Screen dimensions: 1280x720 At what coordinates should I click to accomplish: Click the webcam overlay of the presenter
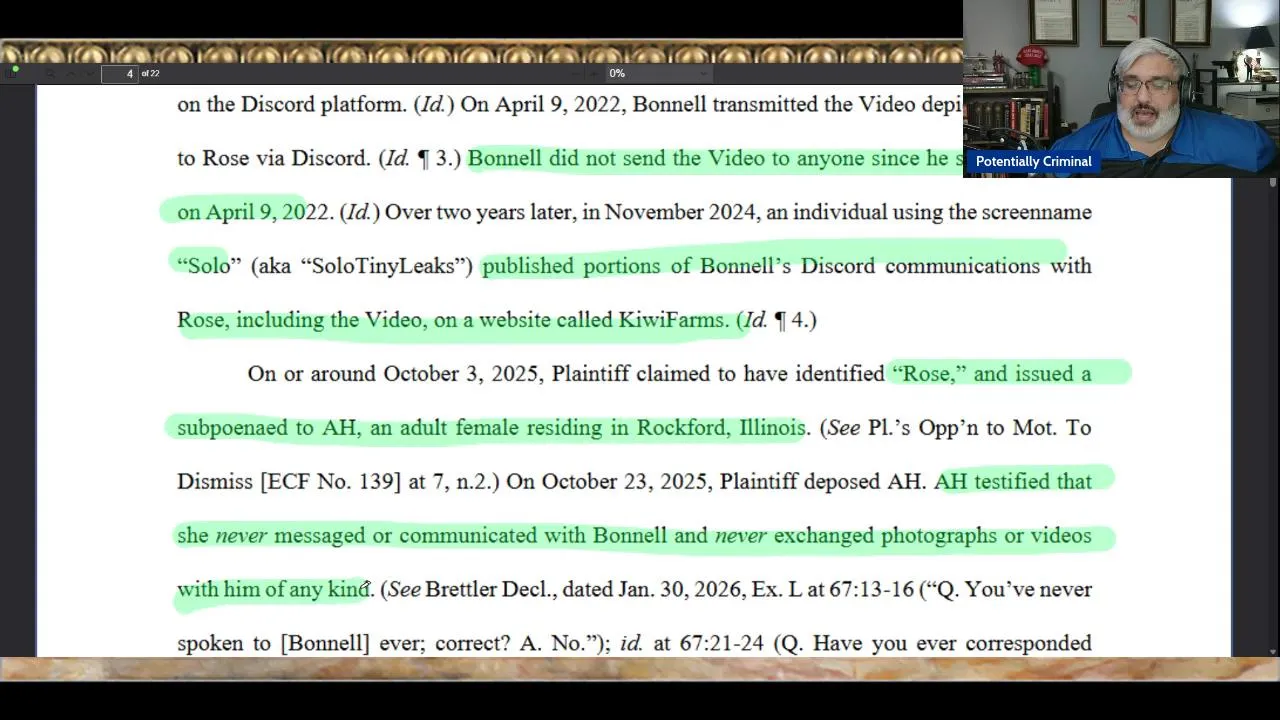pos(1121,89)
